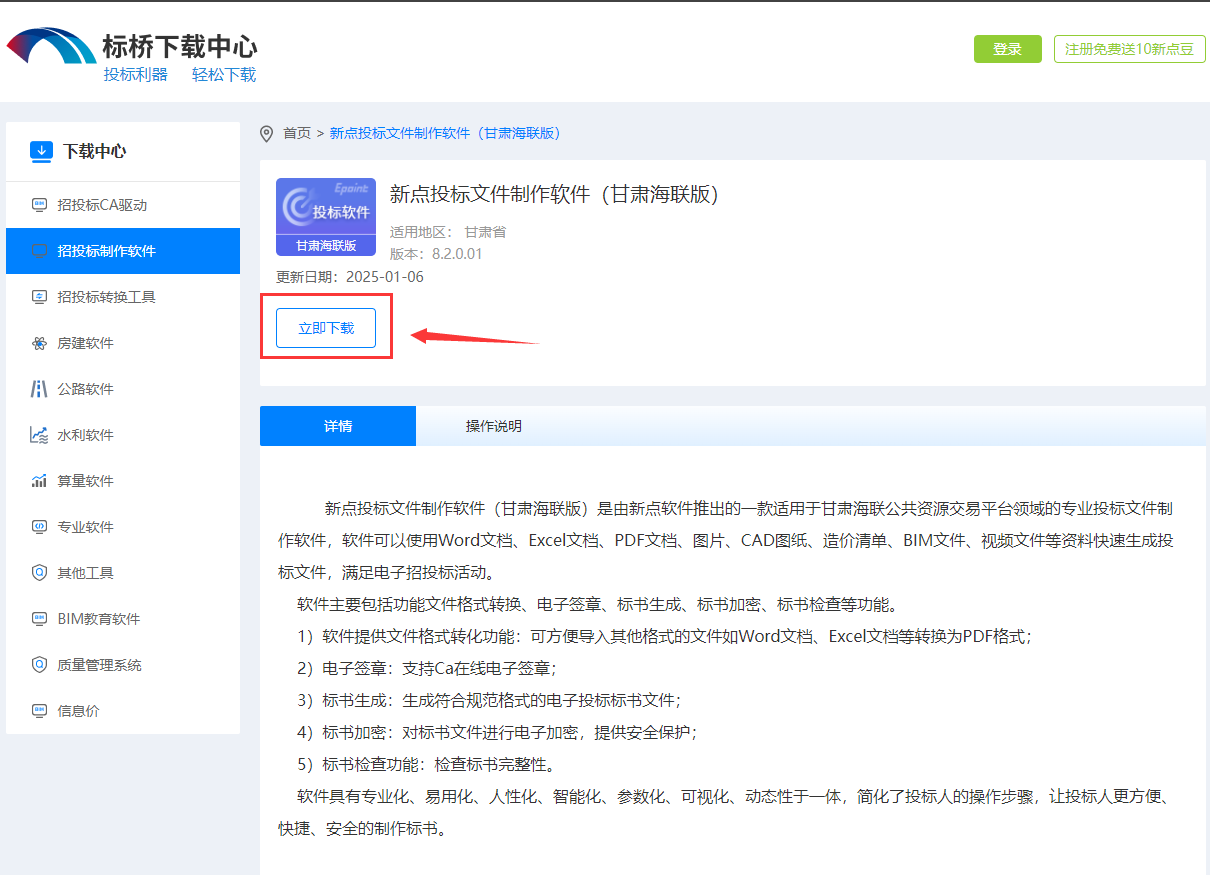Click the line starting 4）标书加密
Image resolution: width=1210 pixels, height=875 pixels.
497,733
